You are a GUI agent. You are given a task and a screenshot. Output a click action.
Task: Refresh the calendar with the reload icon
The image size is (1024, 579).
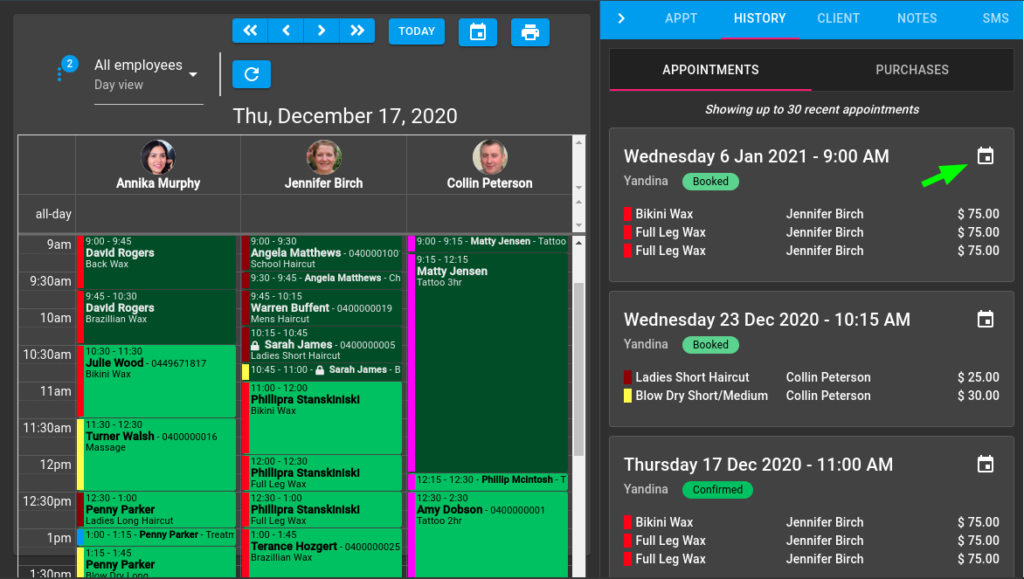(251, 74)
